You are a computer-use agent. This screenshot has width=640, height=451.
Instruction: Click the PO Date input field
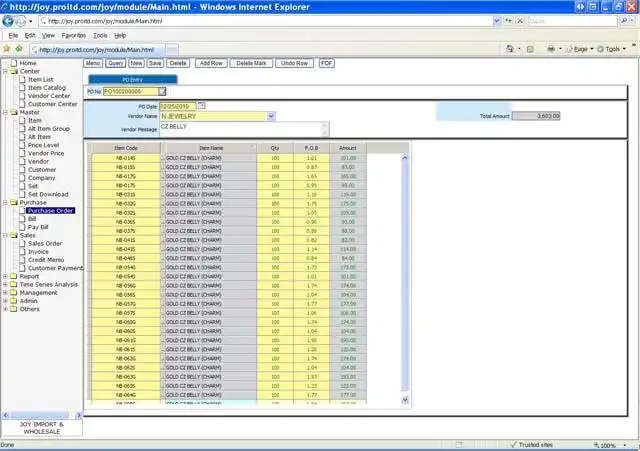pos(178,106)
